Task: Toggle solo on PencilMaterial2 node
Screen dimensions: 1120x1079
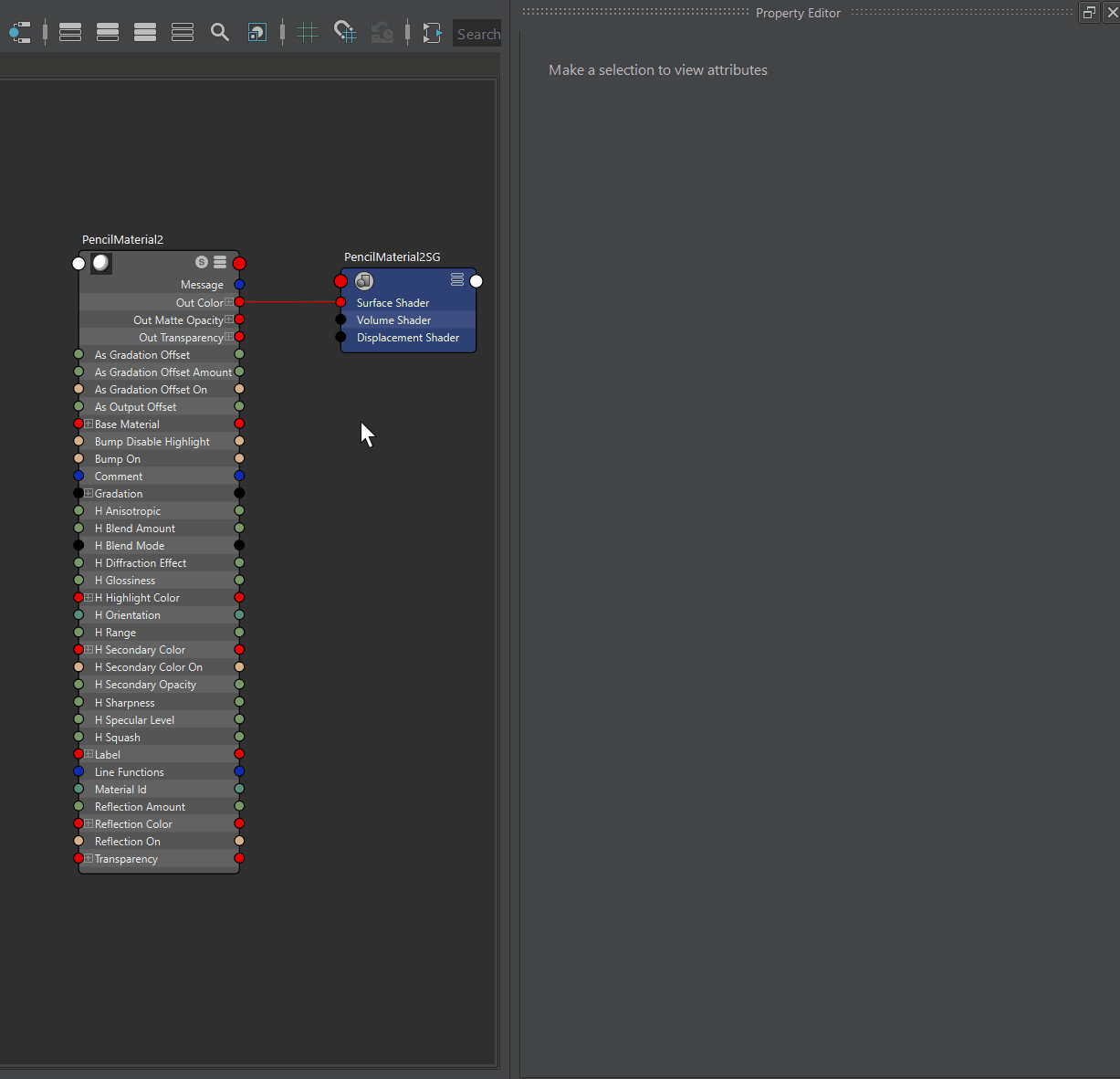Action: [202, 262]
